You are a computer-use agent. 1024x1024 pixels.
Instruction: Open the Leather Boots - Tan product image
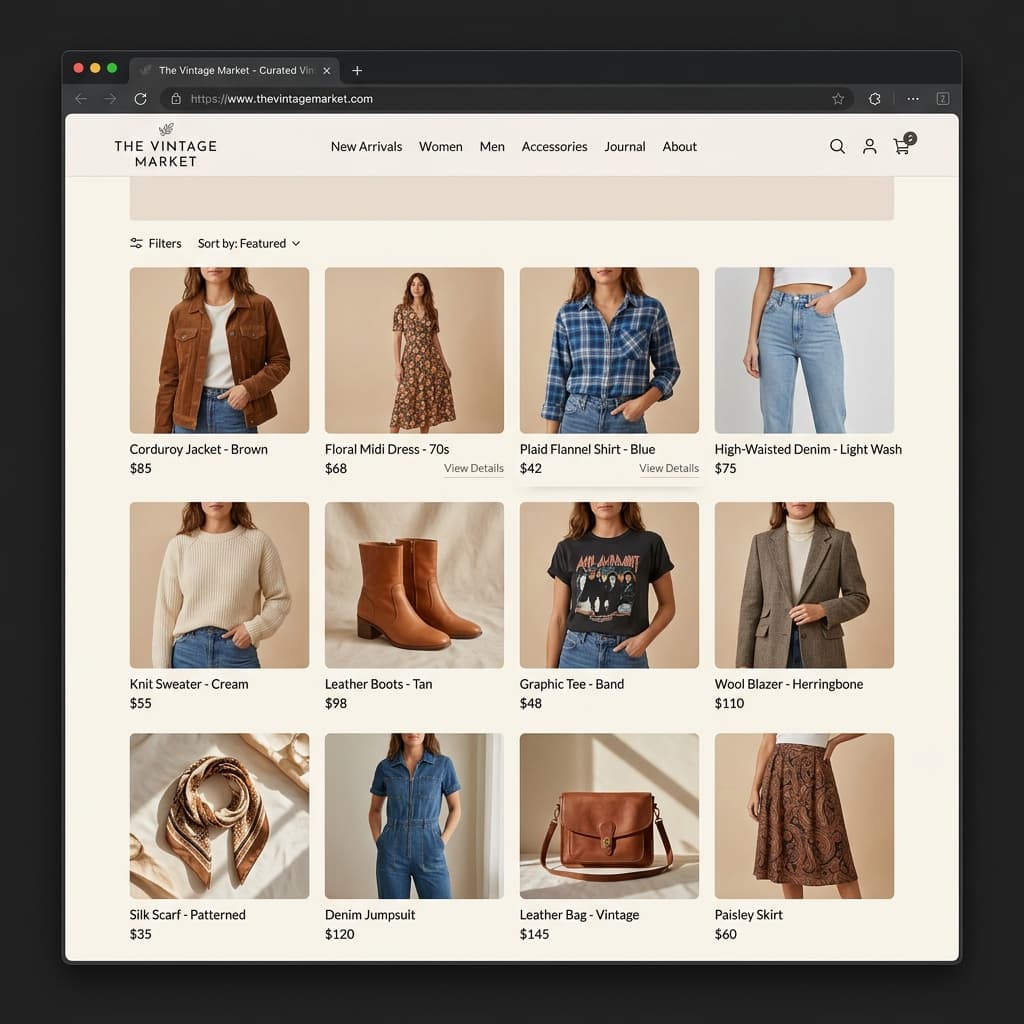pyautogui.click(x=413, y=585)
